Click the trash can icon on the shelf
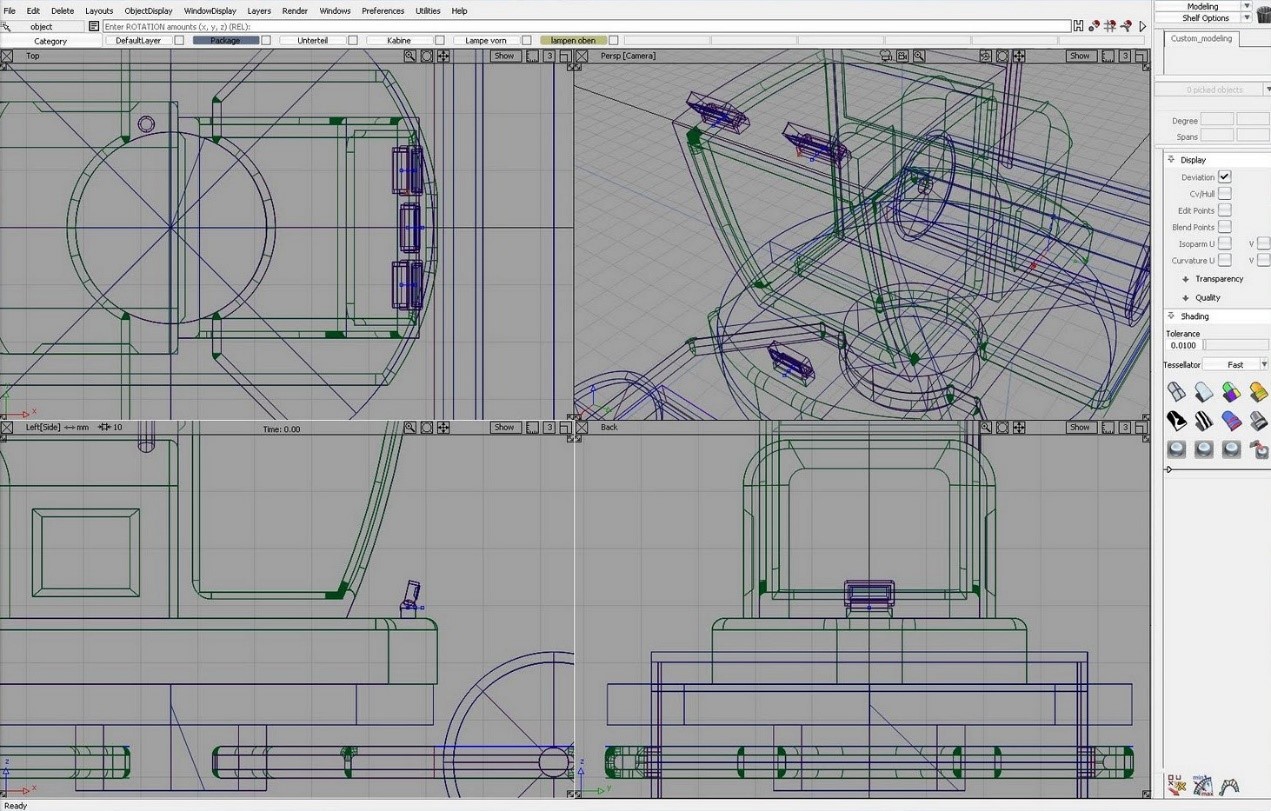 pos(1263,14)
